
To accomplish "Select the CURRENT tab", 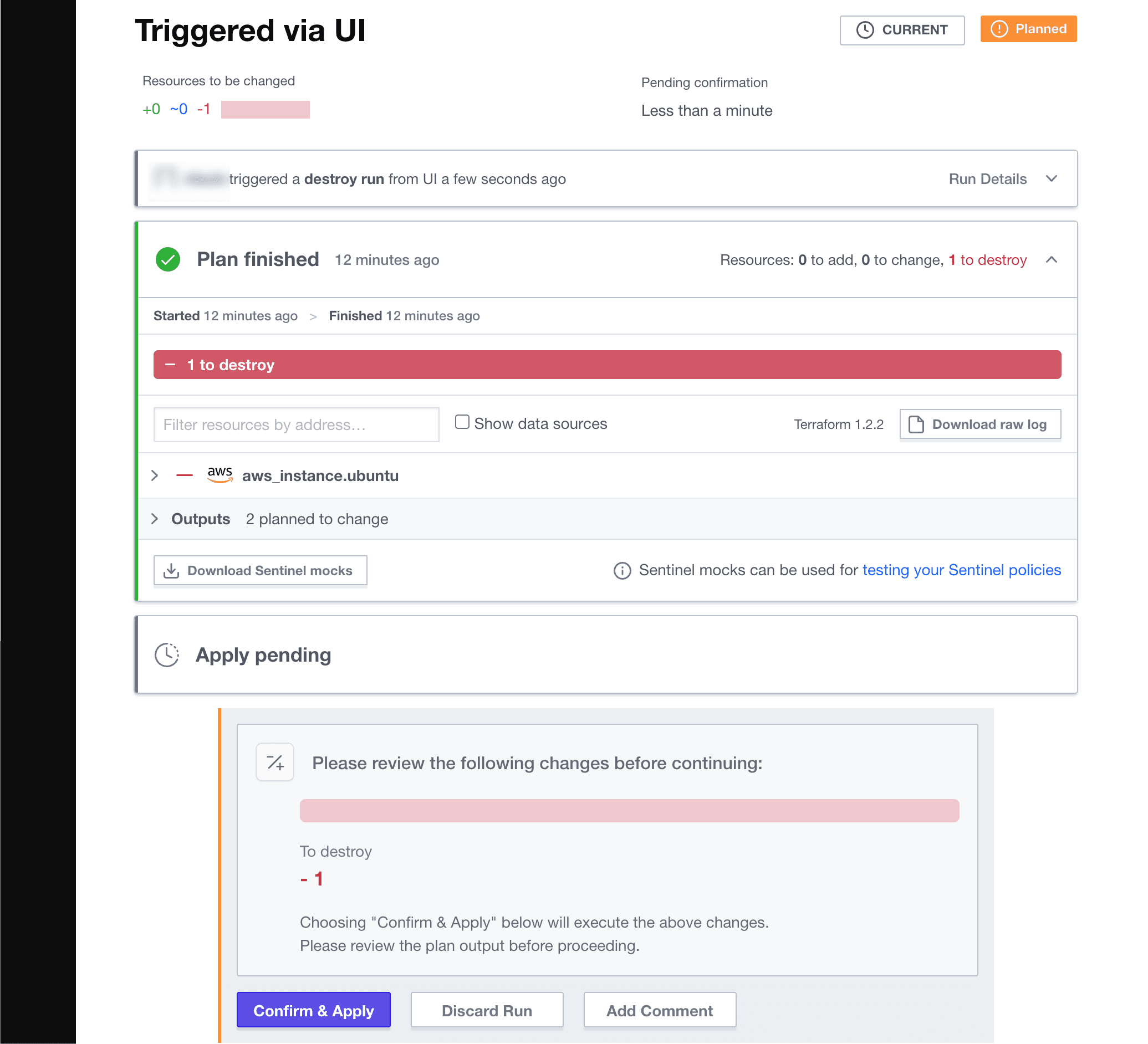I will pyautogui.click(x=901, y=29).
